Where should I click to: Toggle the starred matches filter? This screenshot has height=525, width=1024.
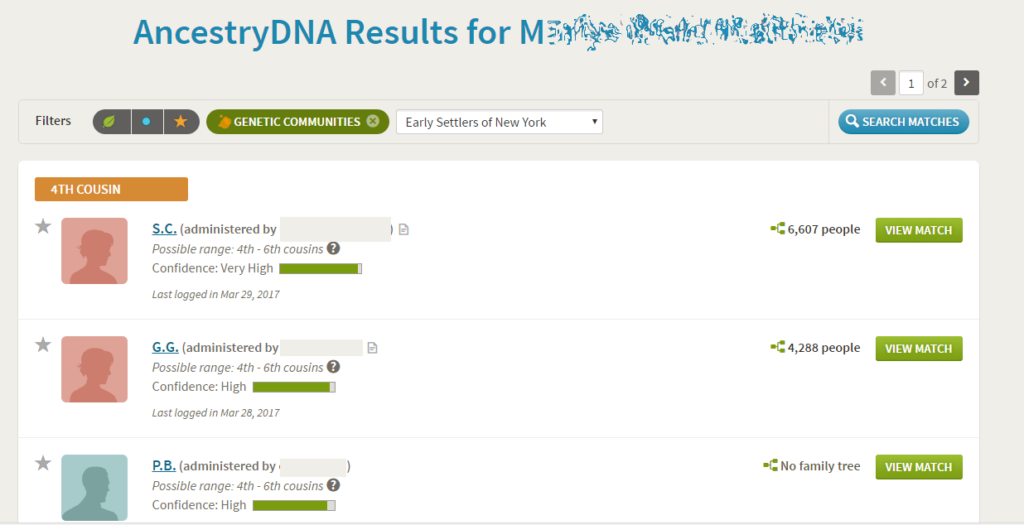pyautogui.click(x=181, y=122)
